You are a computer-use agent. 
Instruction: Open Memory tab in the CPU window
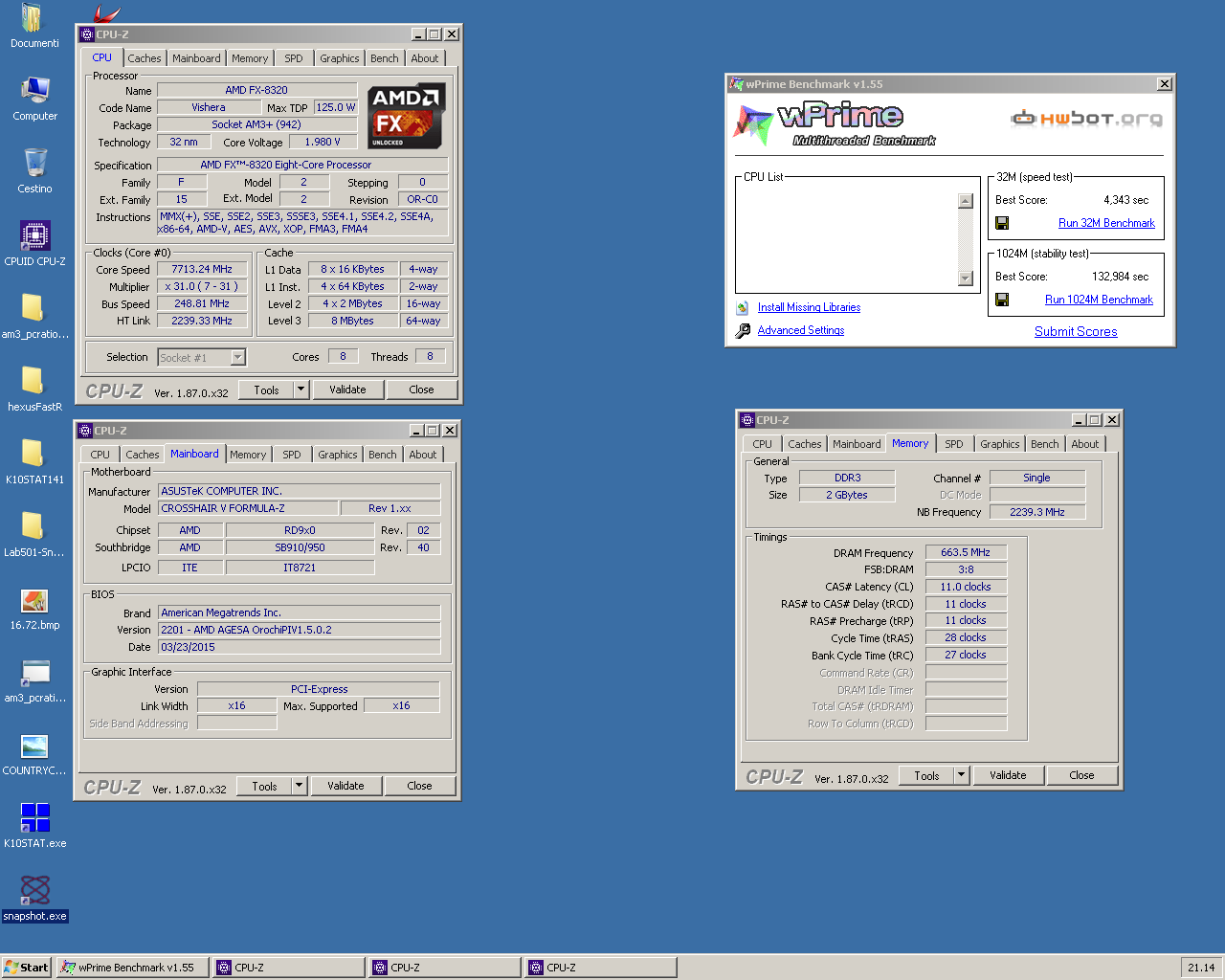pos(250,58)
